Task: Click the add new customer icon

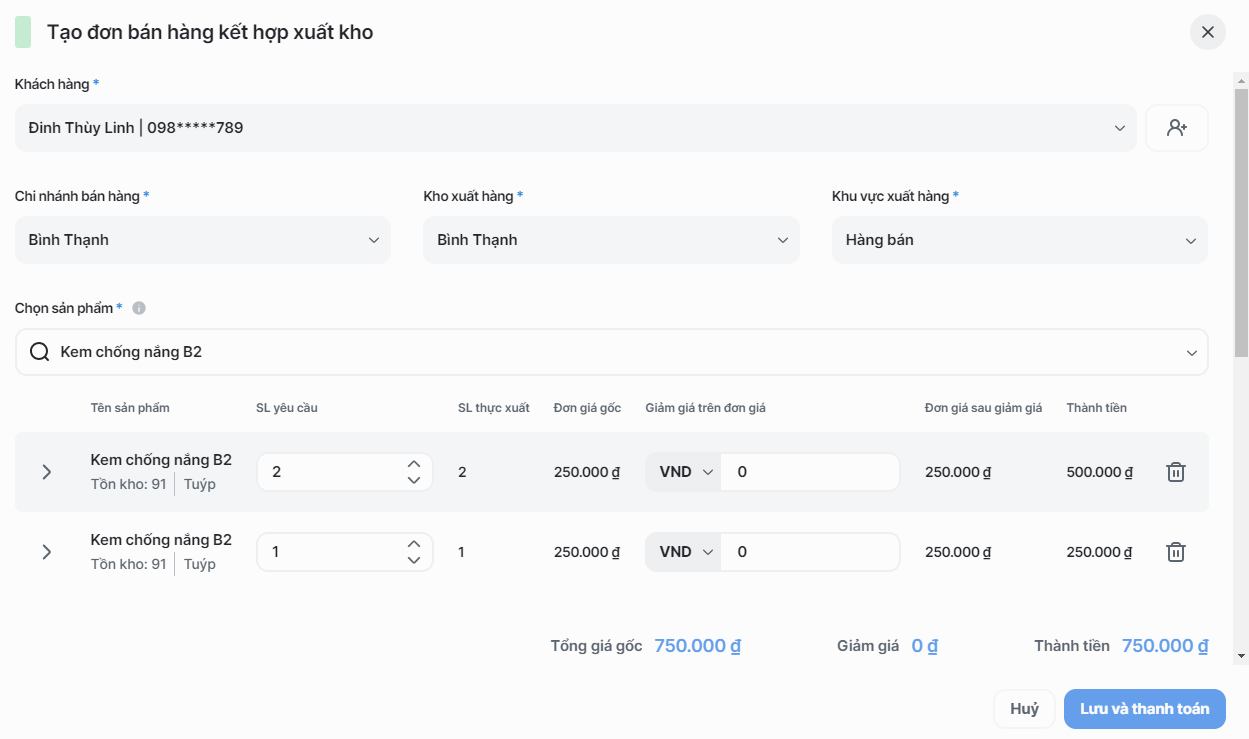Action: tap(1176, 128)
